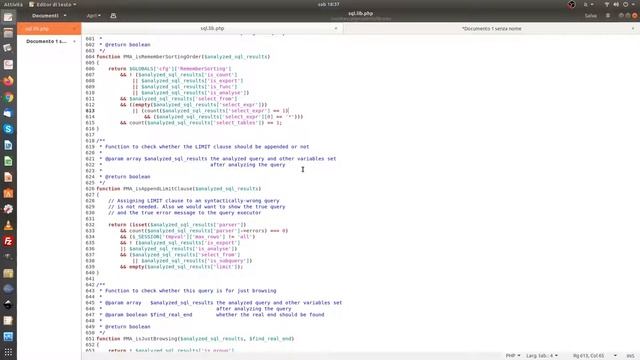Viewport: 640px width, 360px height.
Task: Expand the Apri open-file dropdown
Action: click(x=93, y=16)
